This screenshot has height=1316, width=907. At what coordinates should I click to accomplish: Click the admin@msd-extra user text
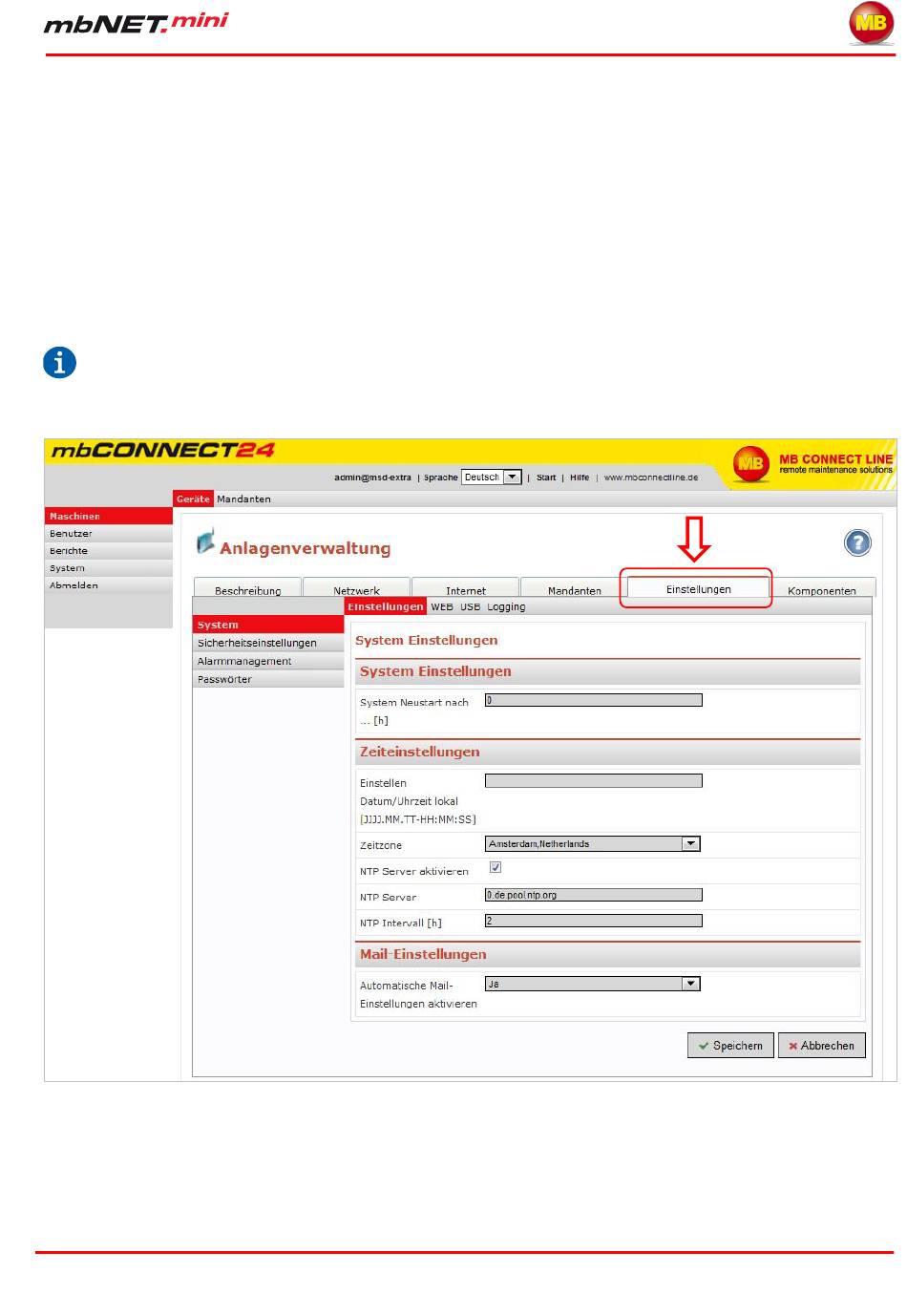coord(372,478)
